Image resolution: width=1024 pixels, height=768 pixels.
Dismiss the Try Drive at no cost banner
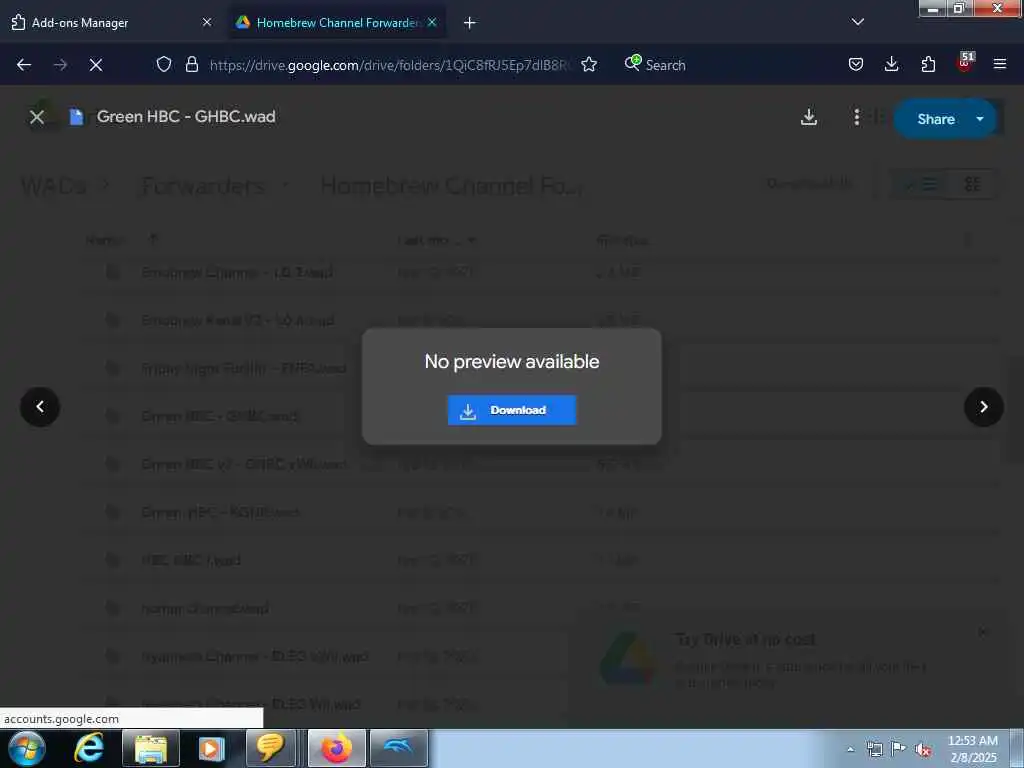pyautogui.click(x=983, y=632)
